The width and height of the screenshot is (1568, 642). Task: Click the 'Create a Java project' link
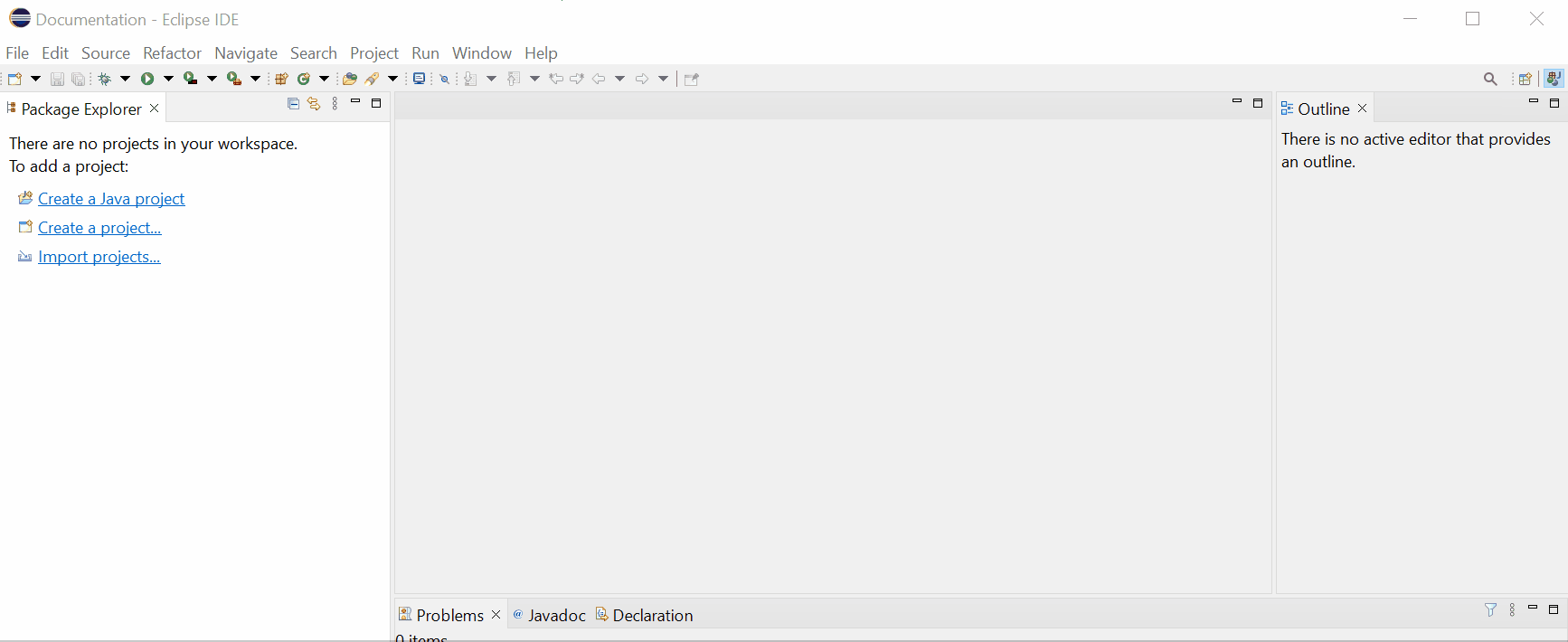pyautogui.click(x=110, y=199)
